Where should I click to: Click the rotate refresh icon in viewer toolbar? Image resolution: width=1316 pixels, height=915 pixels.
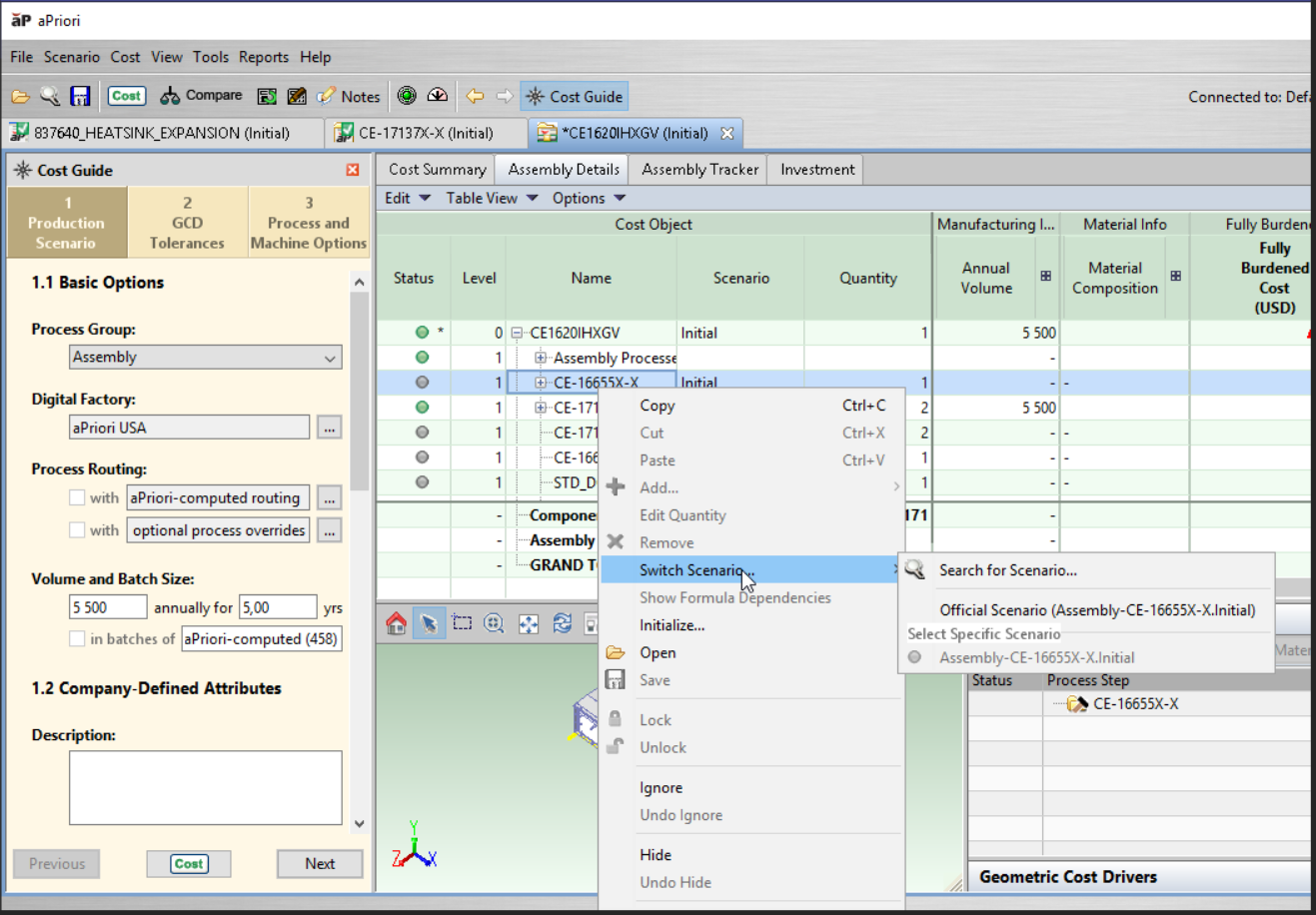562,624
